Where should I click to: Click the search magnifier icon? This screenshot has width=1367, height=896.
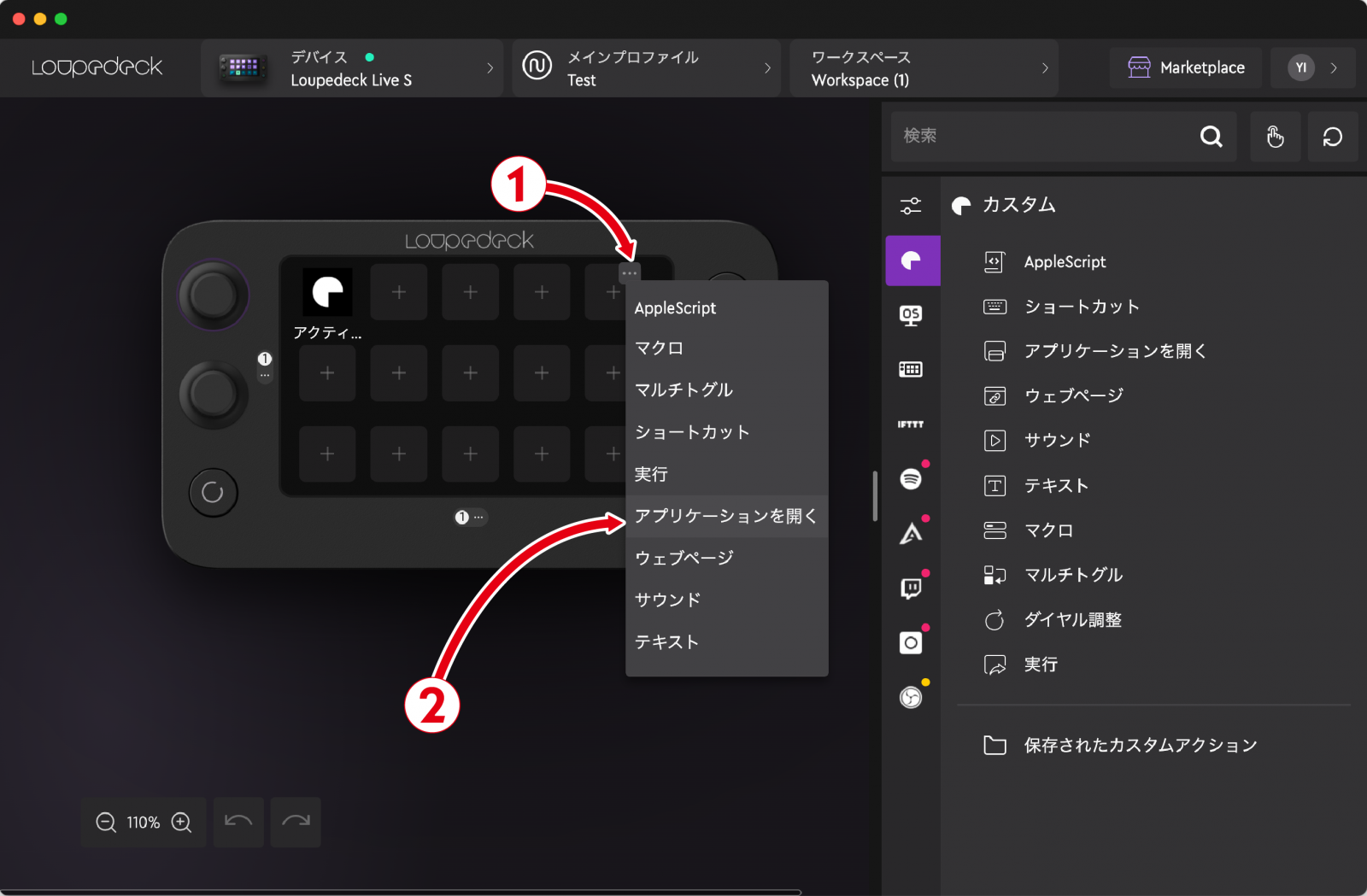click(x=1211, y=136)
